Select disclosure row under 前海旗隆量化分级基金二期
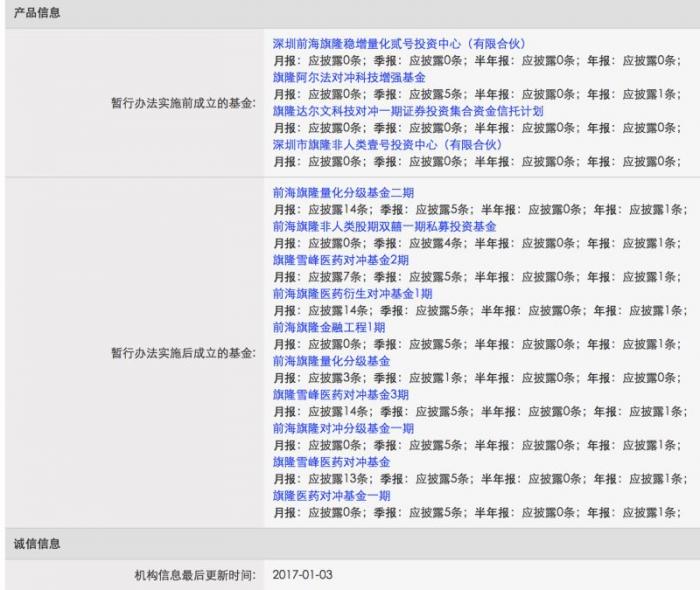This screenshot has width=700, height=590. coord(480,210)
